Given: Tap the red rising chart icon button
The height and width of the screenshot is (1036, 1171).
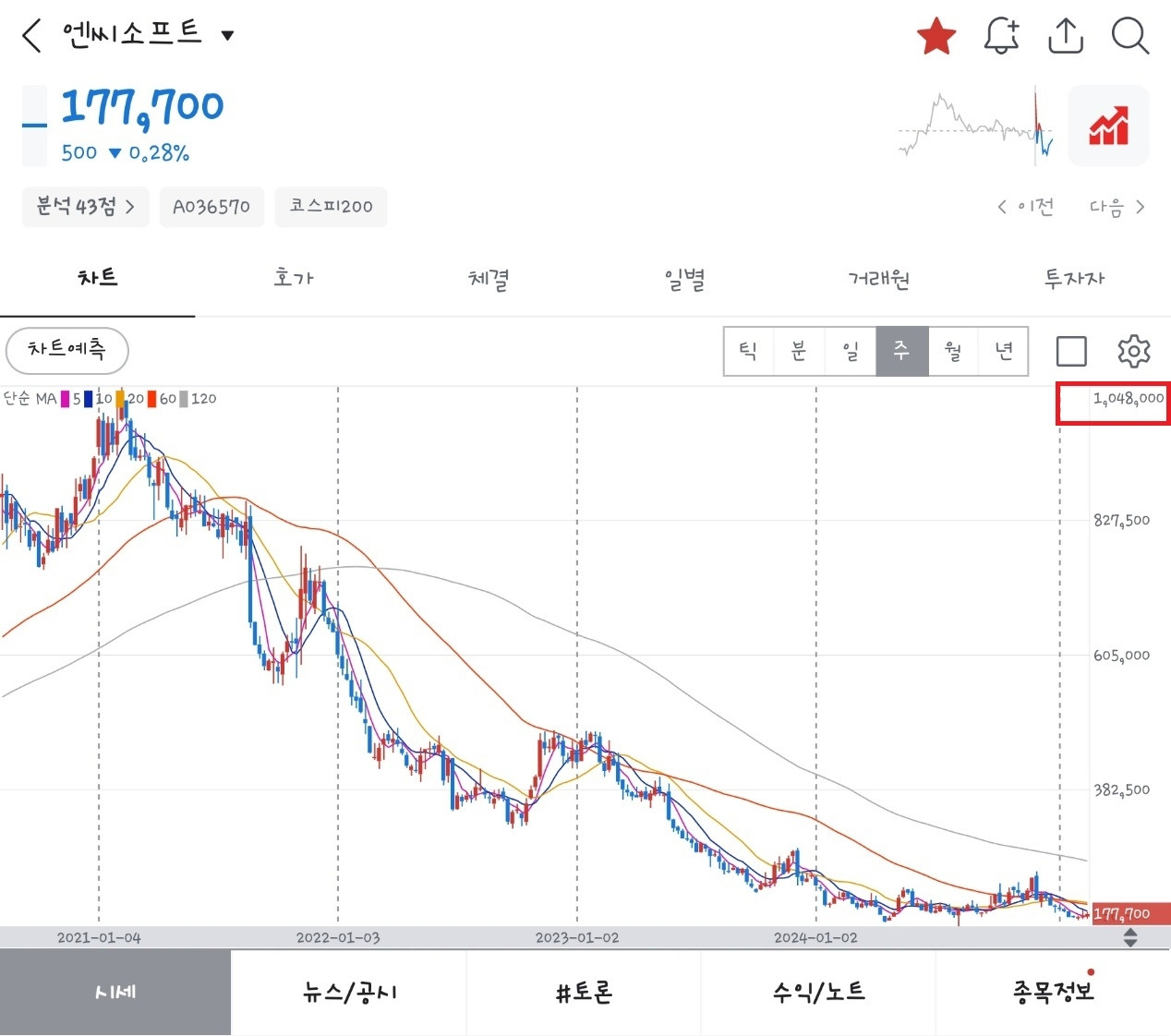Looking at the screenshot, I should pos(1108,126).
